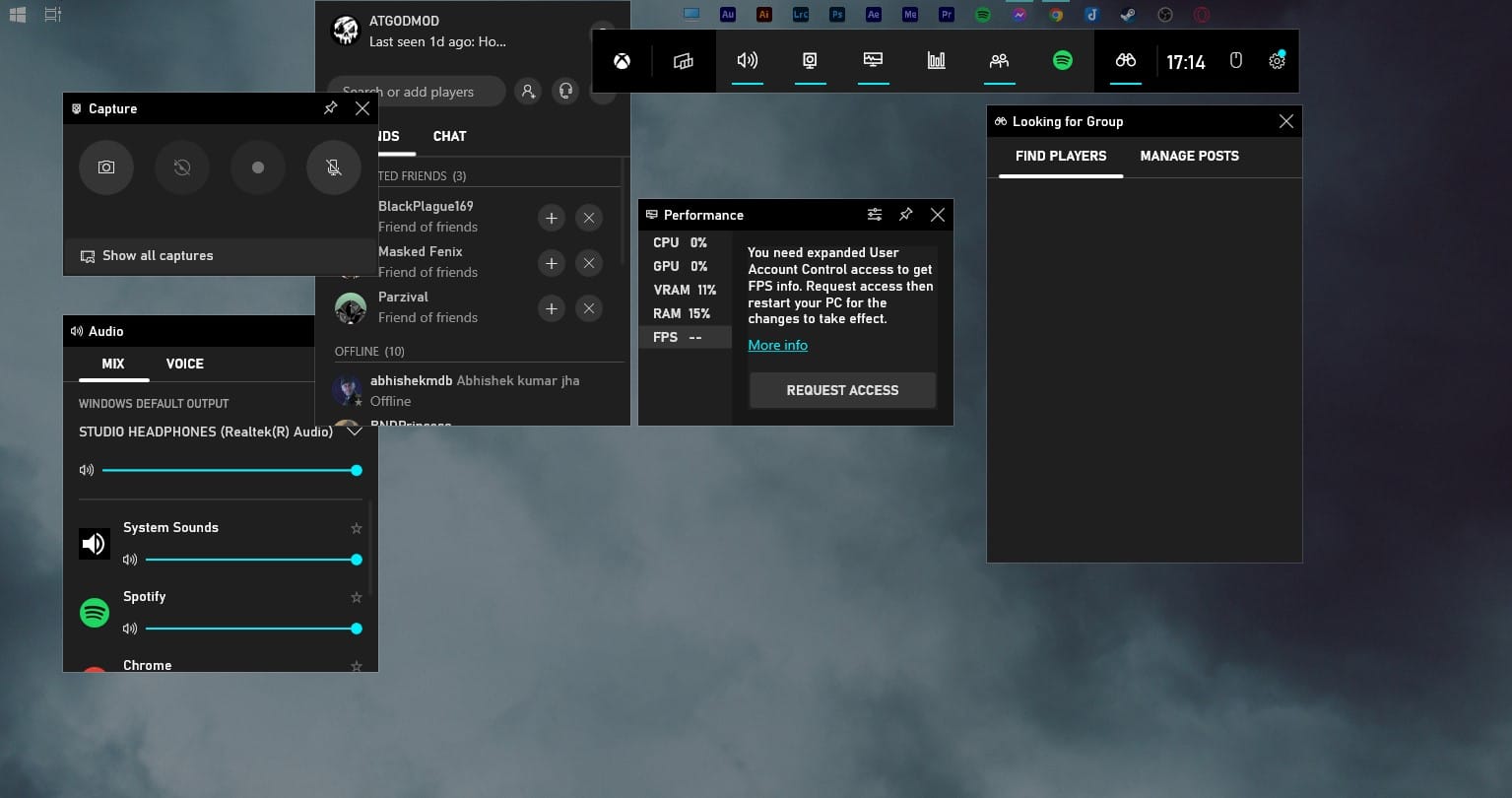Toggle the mouse click-through icon
Screen dimensions: 1512x798
point(1236,61)
